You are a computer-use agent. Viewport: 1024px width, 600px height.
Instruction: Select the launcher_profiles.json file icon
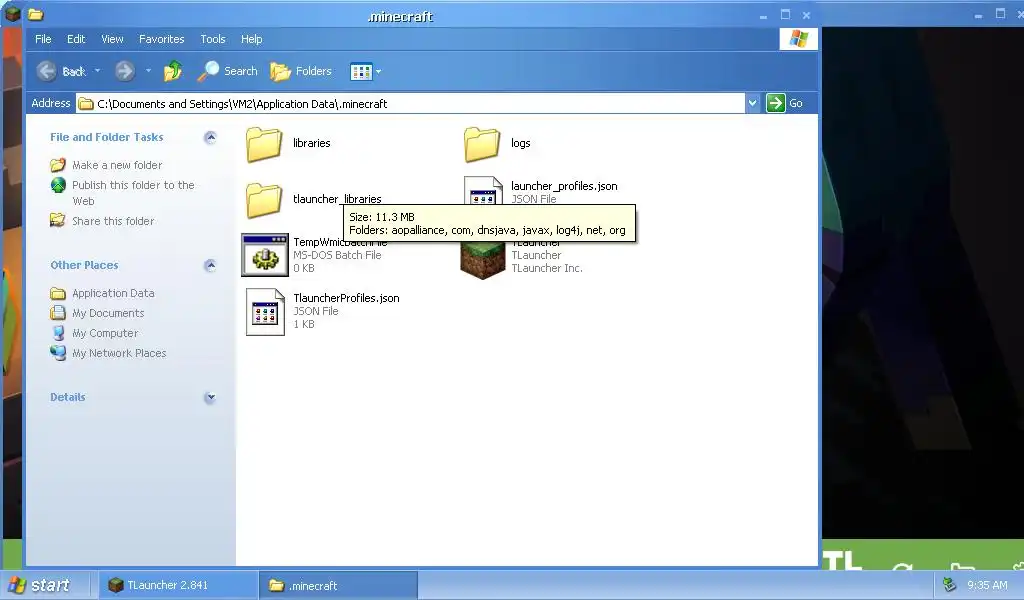coord(483,191)
